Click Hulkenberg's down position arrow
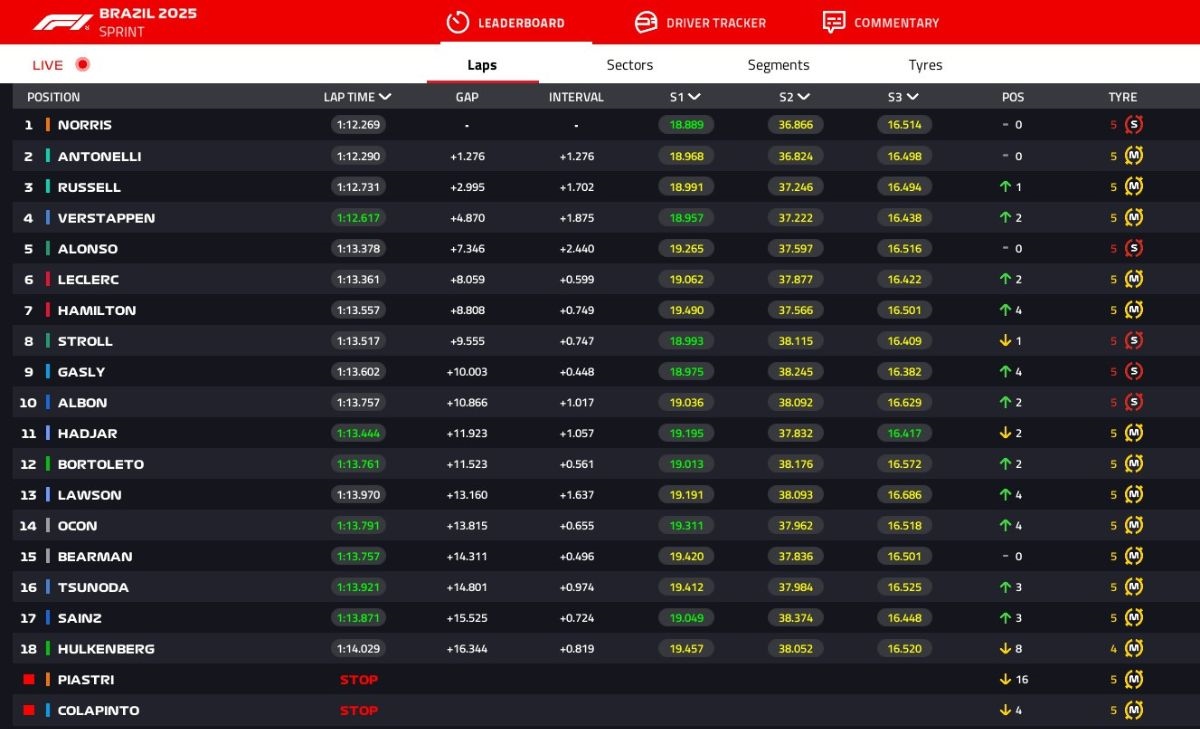 pos(1005,649)
